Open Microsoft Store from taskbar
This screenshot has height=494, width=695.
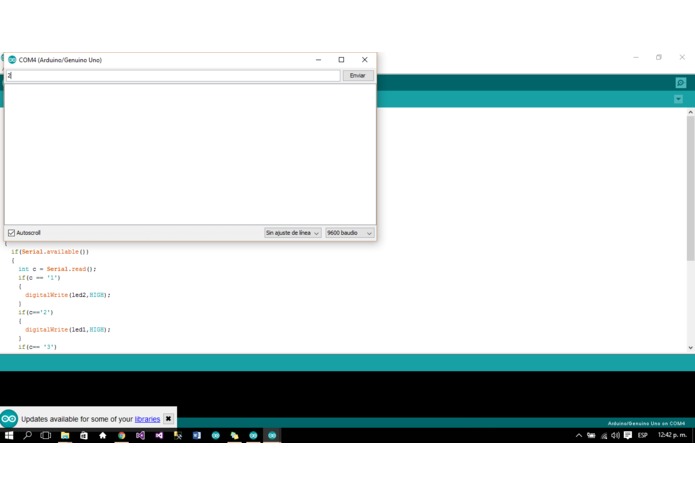pos(84,436)
